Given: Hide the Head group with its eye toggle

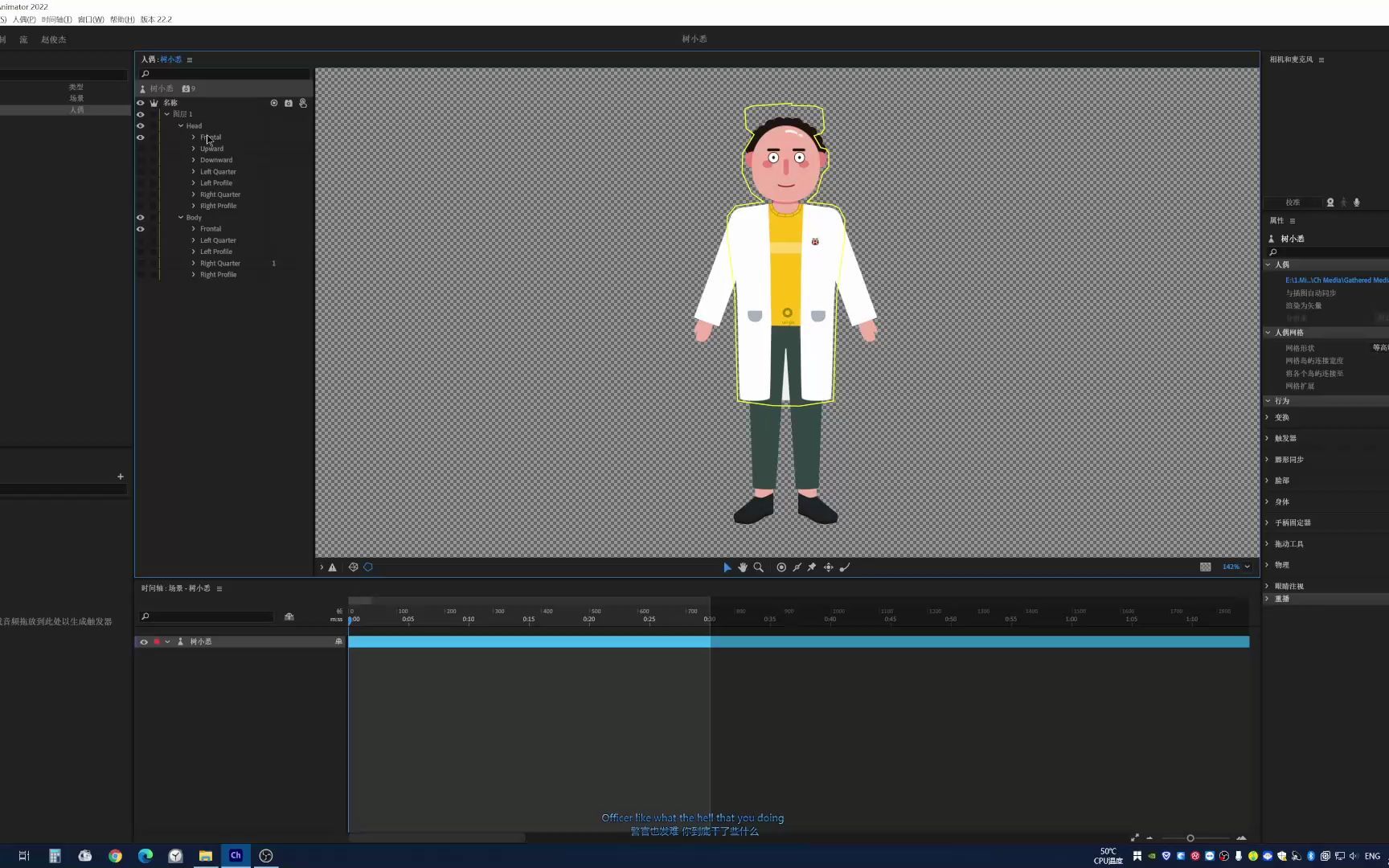Looking at the screenshot, I should coord(141,125).
